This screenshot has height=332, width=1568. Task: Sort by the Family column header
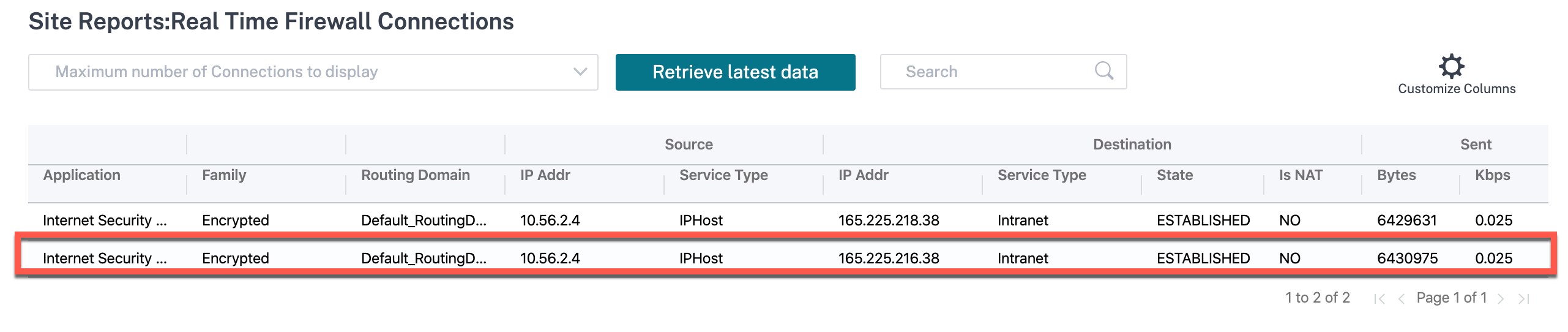(224, 175)
